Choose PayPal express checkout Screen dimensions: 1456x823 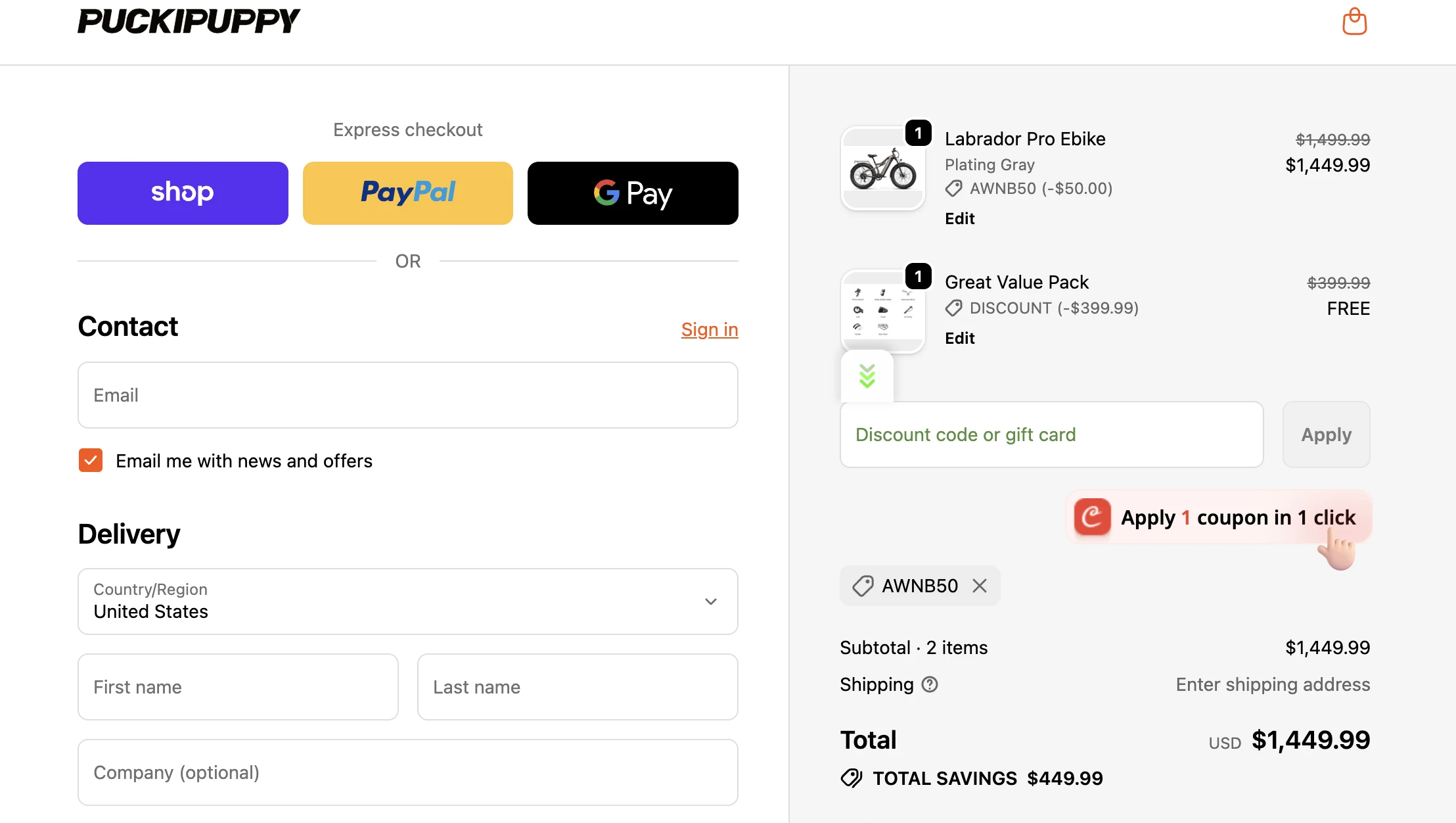coord(408,193)
